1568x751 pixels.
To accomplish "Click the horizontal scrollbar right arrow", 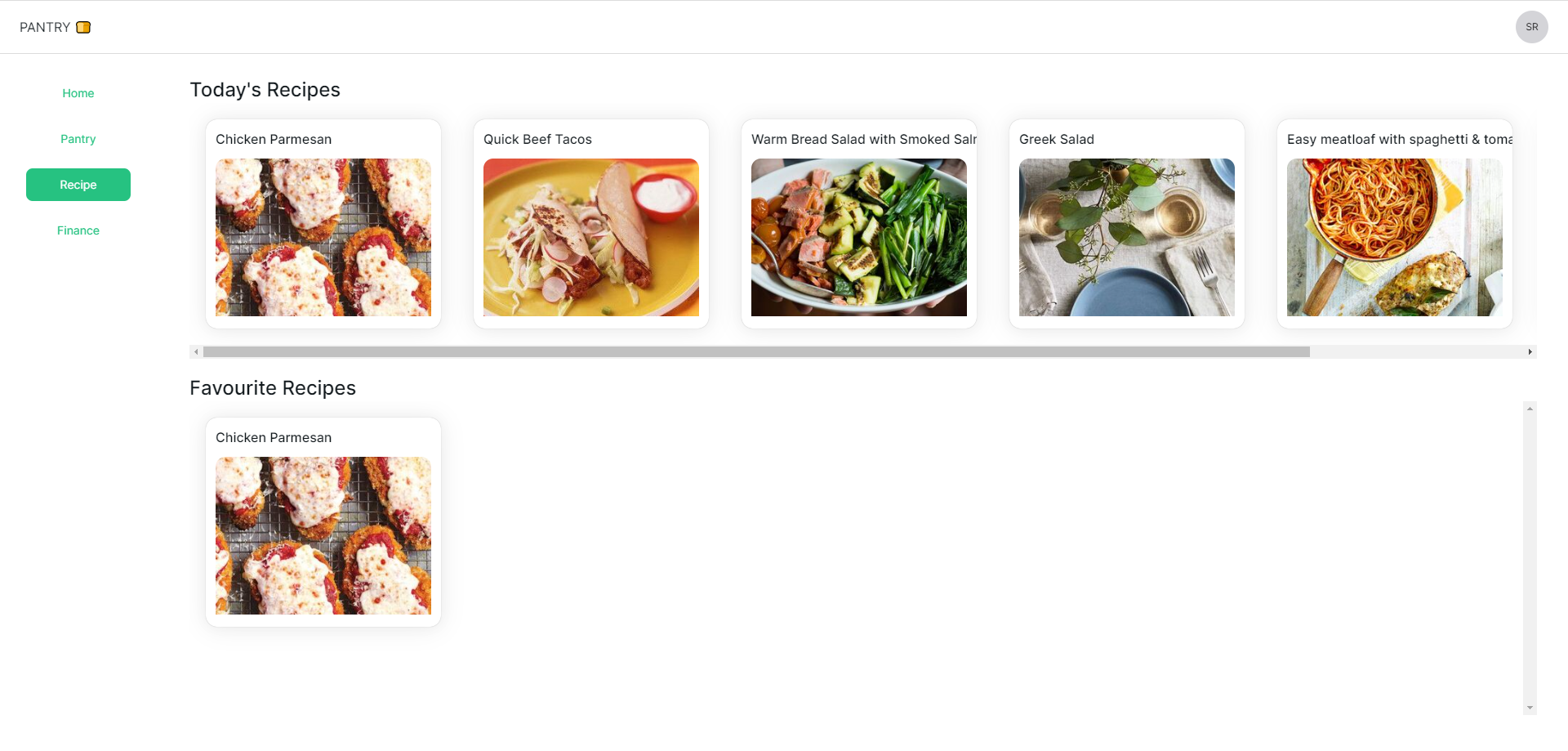I will 1530,352.
